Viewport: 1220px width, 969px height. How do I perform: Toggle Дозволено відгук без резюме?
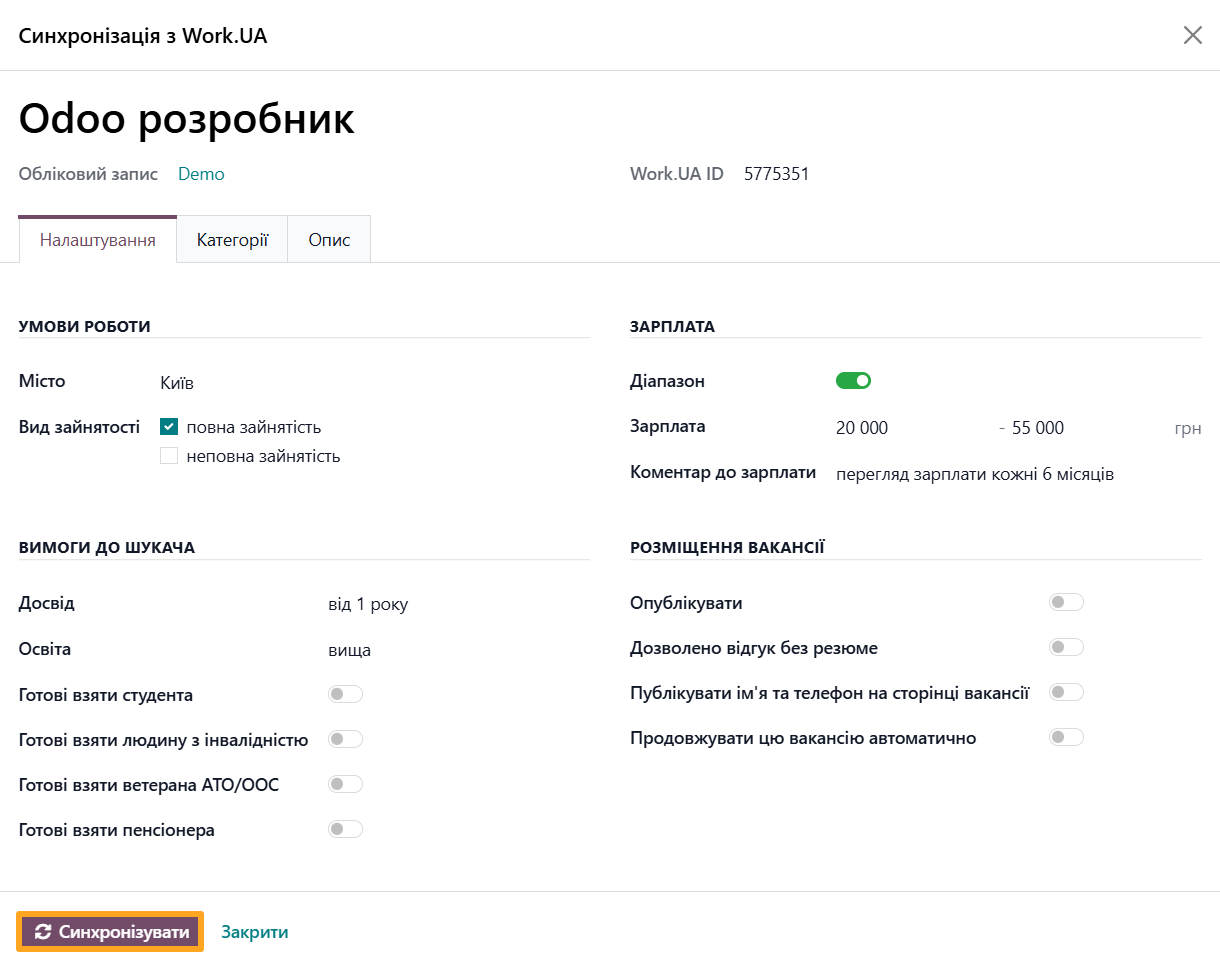point(1066,647)
